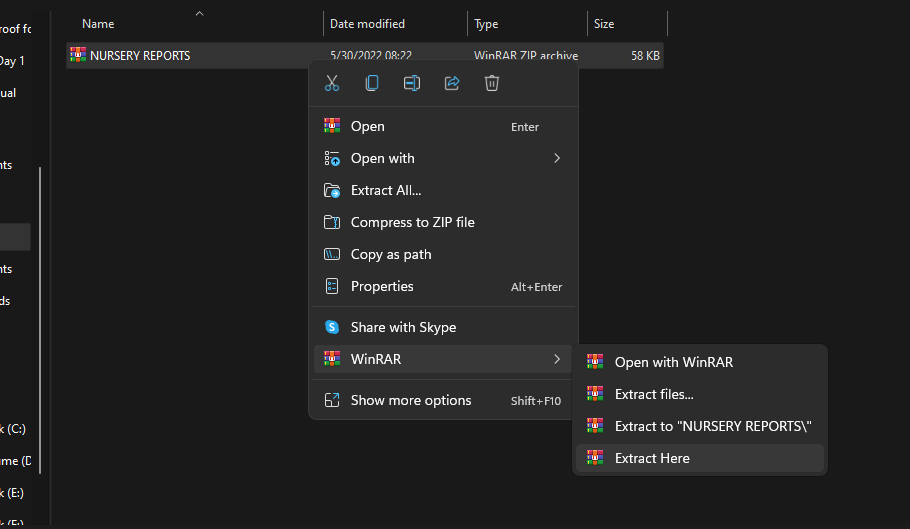This screenshot has width=910, height=529.
Task: Click the Cut scissors icon
Action: click(x=332, y=83)
